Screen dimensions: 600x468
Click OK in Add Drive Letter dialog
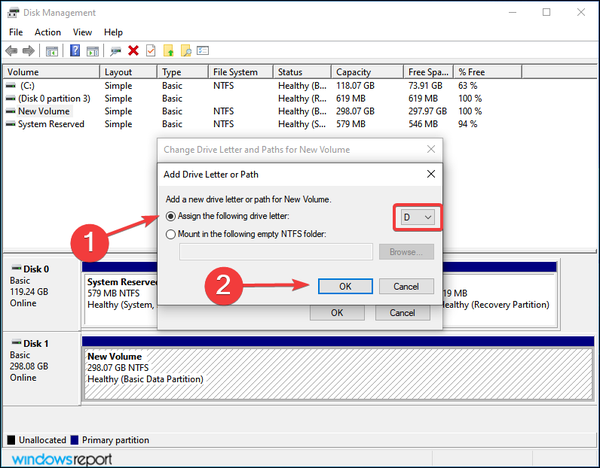(345, 286)
